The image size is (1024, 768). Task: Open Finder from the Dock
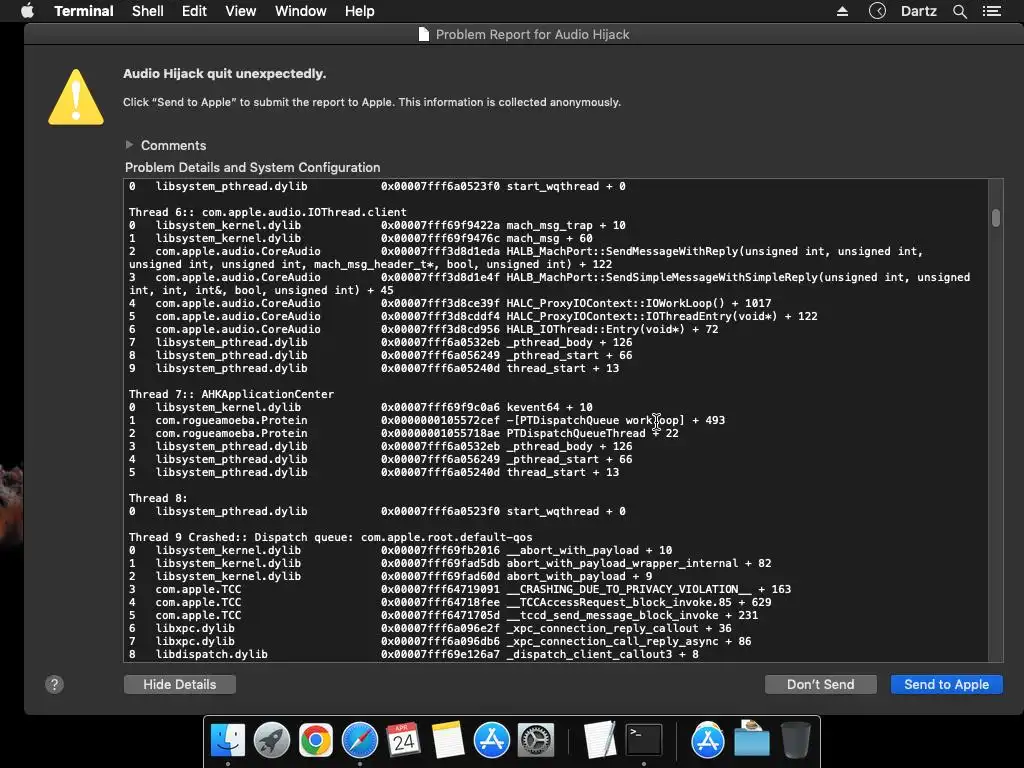[x=228, y=741]
